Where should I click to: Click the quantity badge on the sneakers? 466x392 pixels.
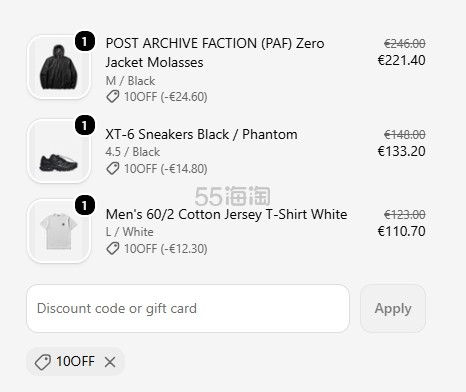point(85,125)
